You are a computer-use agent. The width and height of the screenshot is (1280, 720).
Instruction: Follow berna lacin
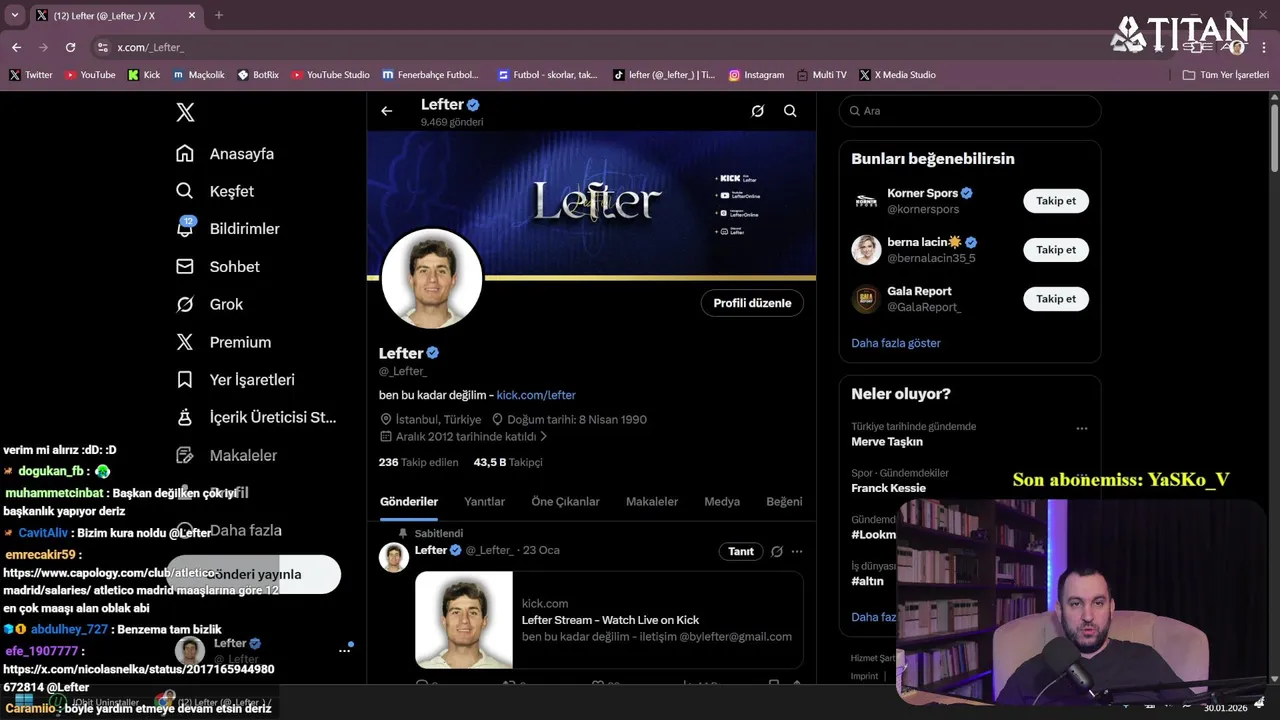coord(1056,250)
